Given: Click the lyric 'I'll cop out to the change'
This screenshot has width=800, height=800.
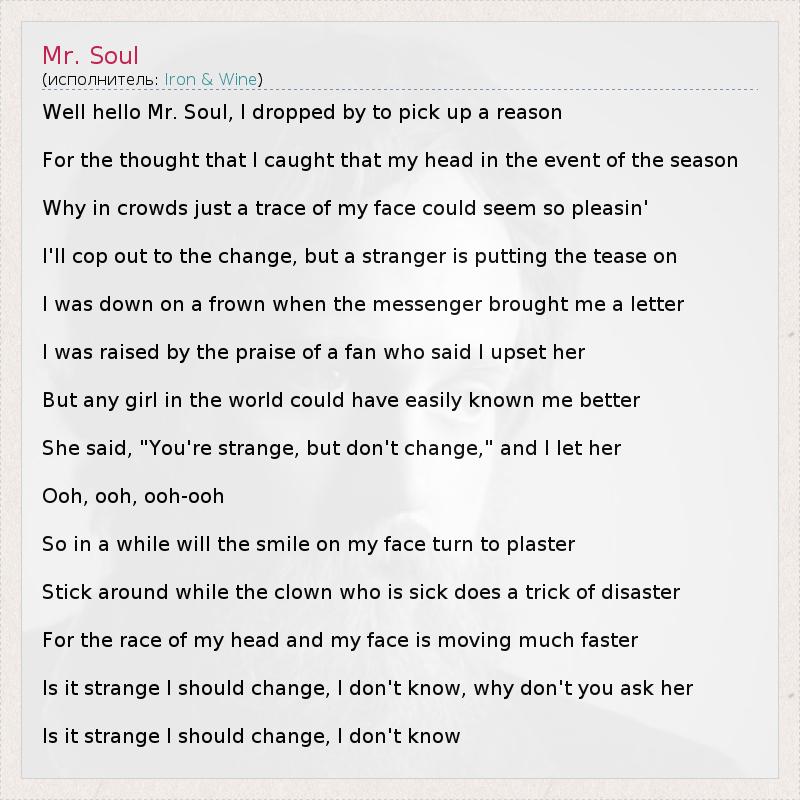Looking at the screenshot, I should click(360, 256).
